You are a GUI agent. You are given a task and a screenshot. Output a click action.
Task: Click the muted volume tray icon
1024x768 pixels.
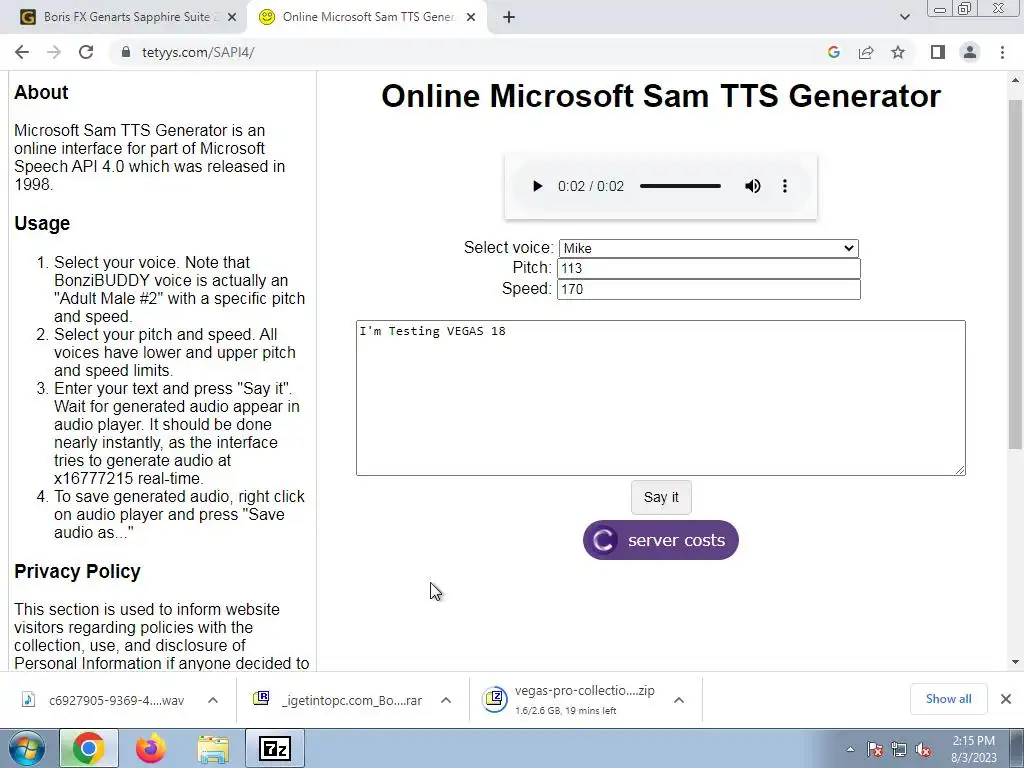[x=923, y=750]
